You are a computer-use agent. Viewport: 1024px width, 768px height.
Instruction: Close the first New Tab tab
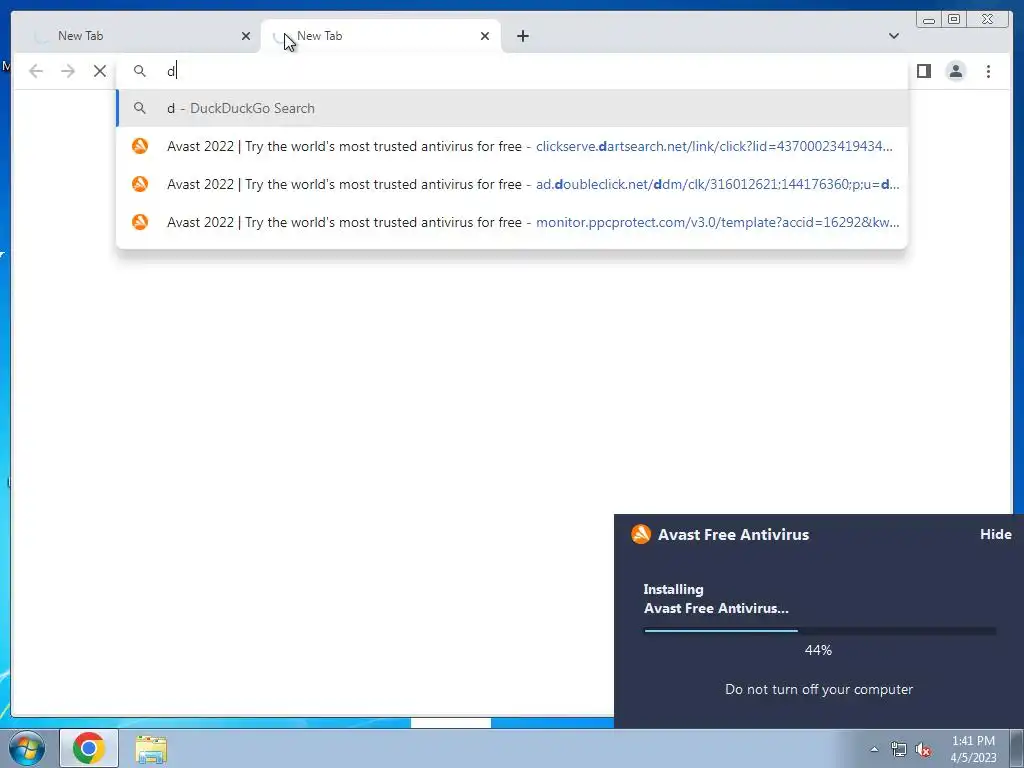(246, 36)
